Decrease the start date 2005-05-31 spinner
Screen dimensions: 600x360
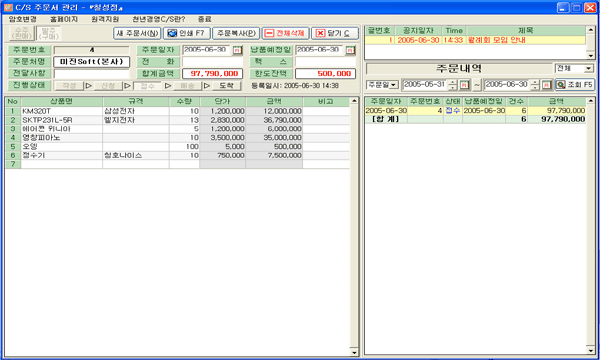pos(453,87)
